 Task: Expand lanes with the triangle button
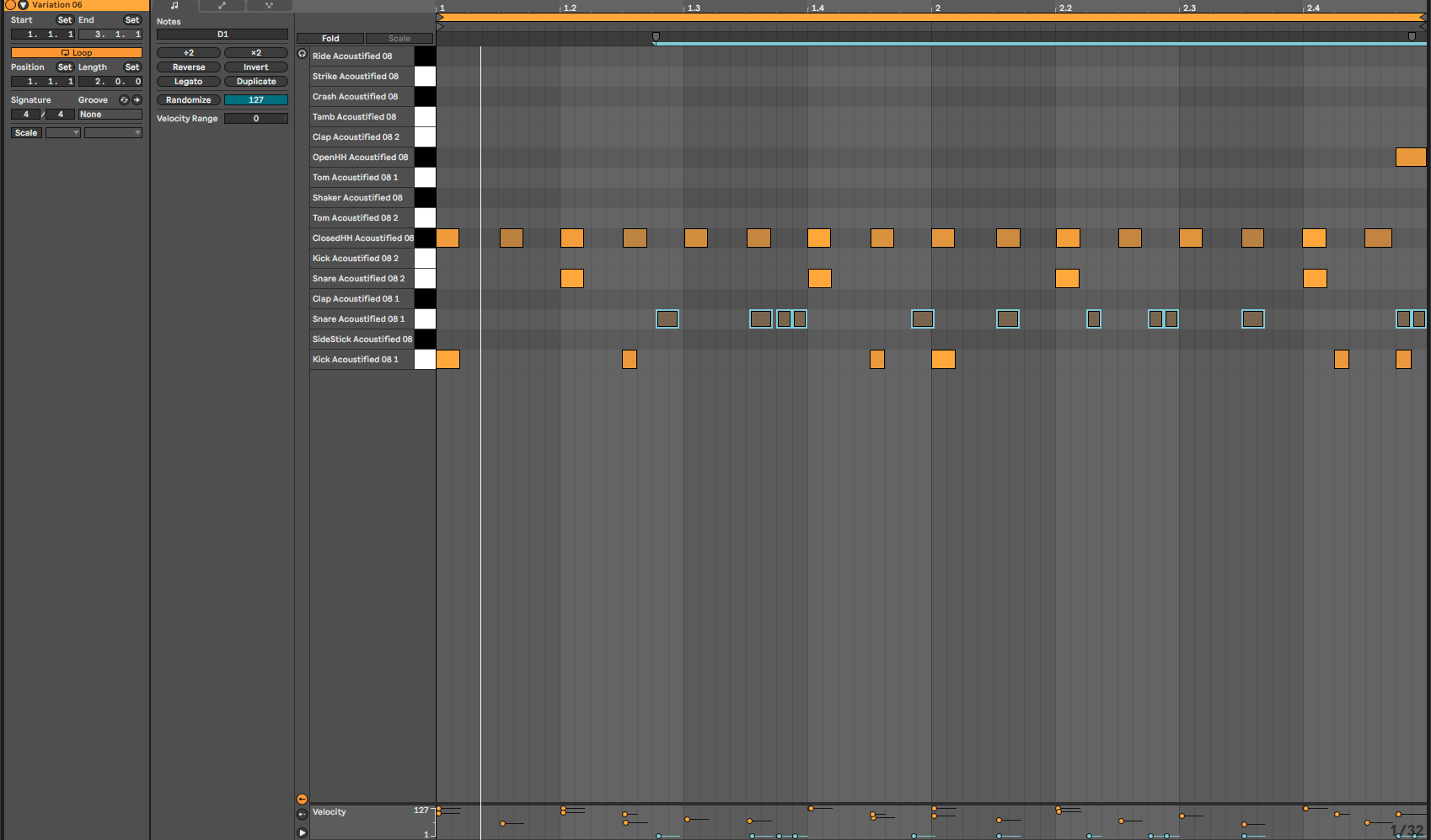302,832
